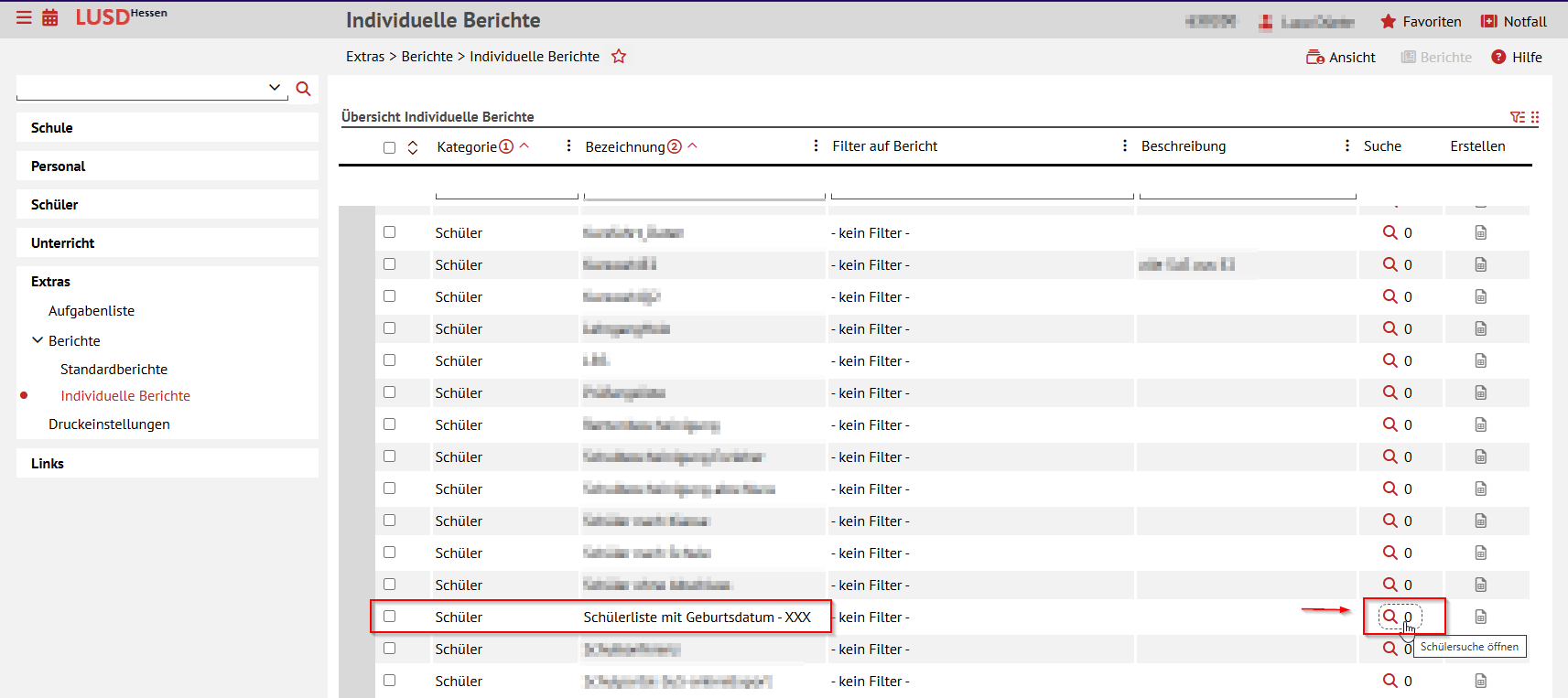The width and height of the screenshot is (1568, 698).
Task: Click the expand/collapse arrows icon in header
Action: pos(413,147)
